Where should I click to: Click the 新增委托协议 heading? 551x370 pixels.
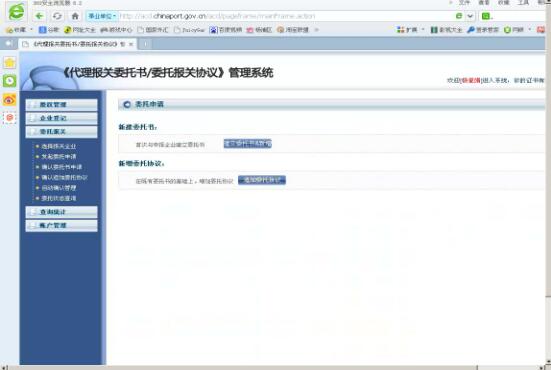point(142,164)
